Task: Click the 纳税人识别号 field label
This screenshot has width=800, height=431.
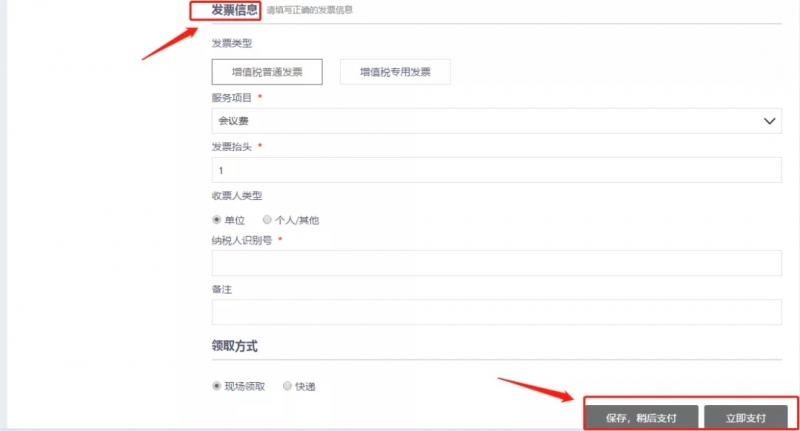Action: (x=242, y=240)
